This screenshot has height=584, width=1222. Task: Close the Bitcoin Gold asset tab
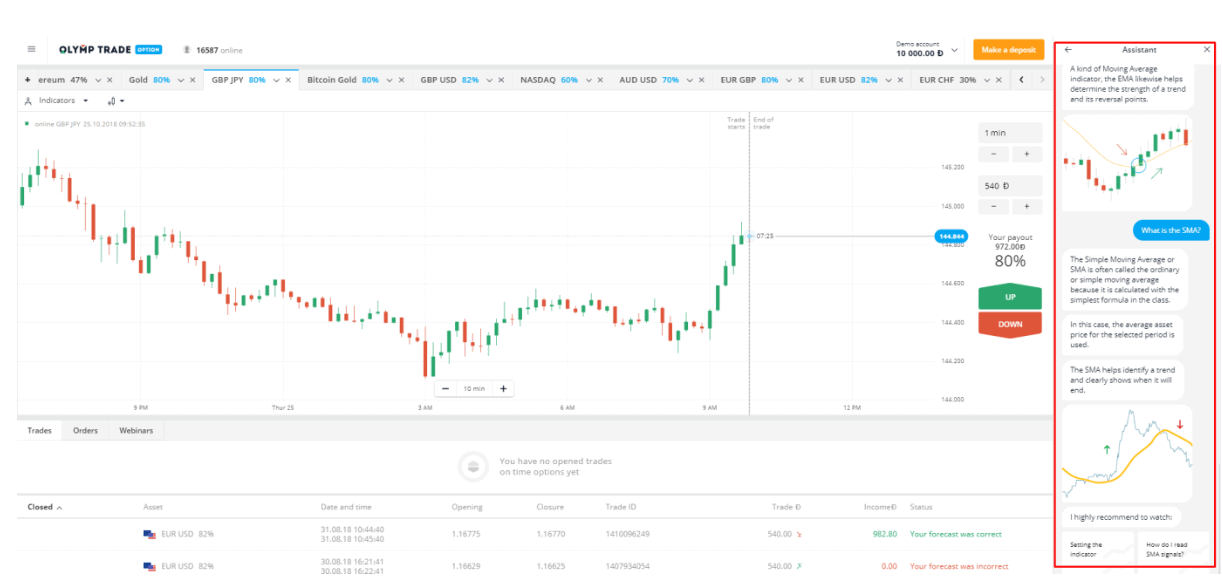click(402, 80)
